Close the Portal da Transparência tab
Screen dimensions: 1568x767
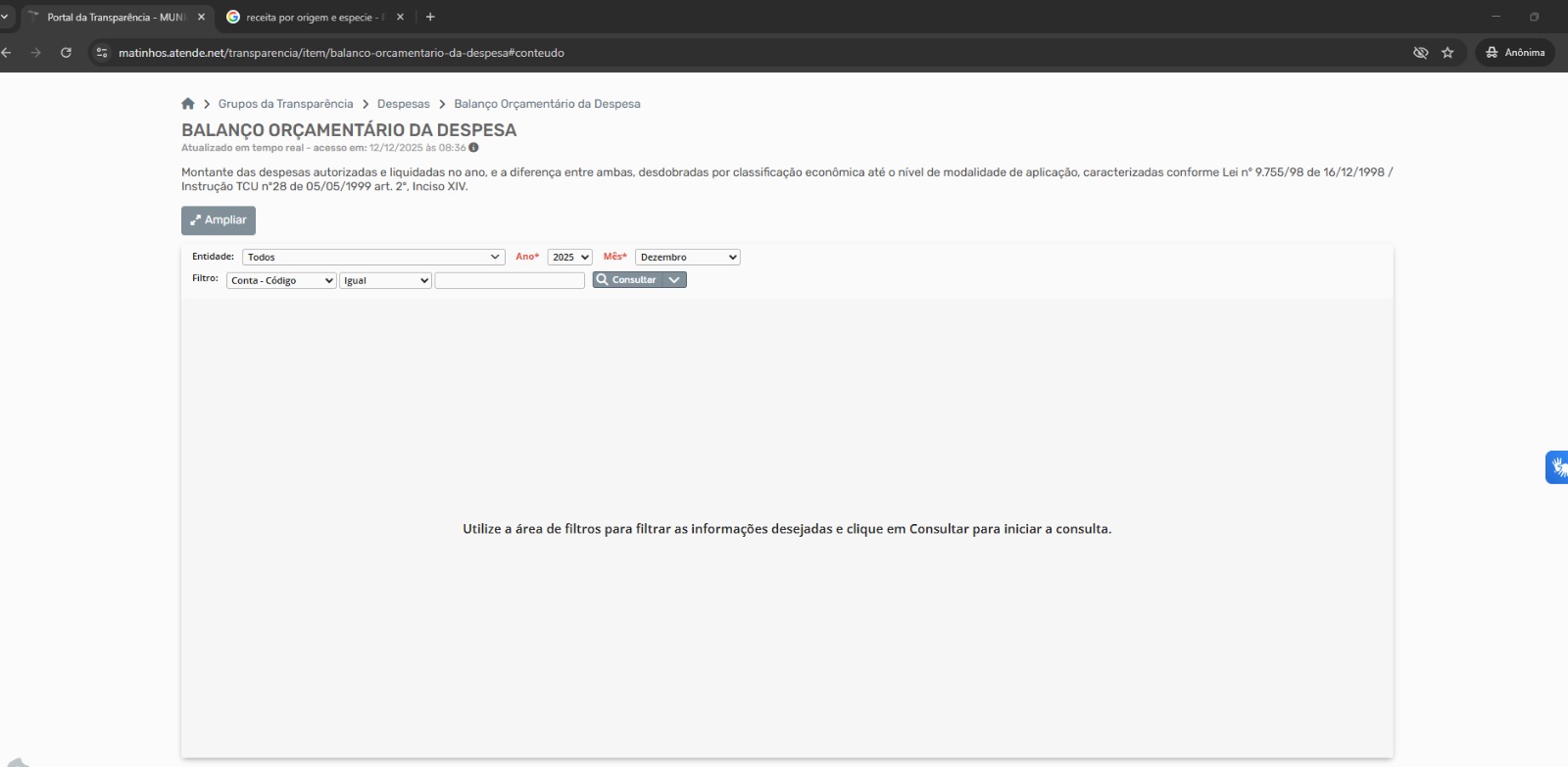coord(202,18)
